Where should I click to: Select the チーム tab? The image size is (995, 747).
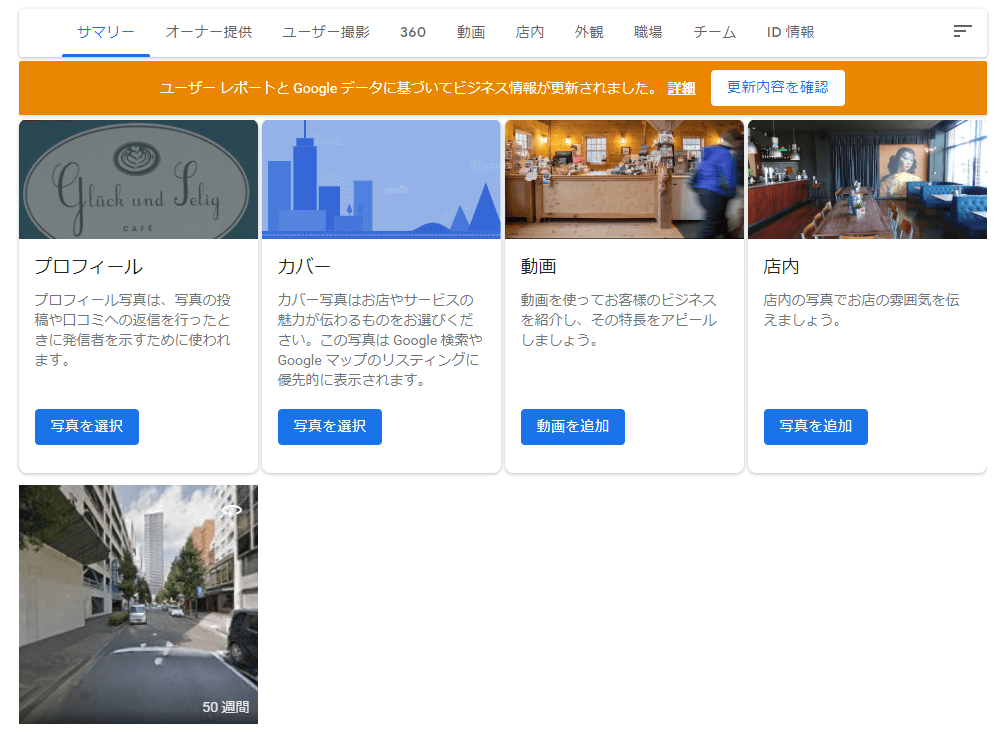(x=714, y=31)
